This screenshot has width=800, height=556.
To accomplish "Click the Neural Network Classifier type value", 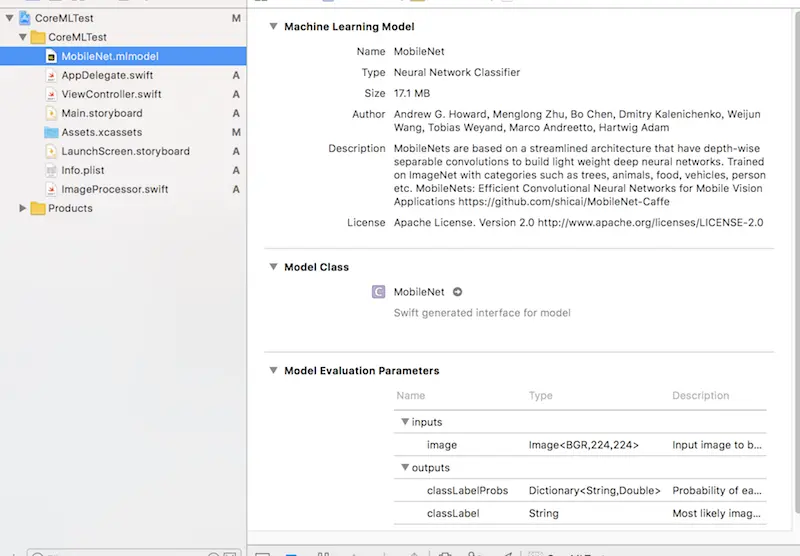I will tap(457, 72).
